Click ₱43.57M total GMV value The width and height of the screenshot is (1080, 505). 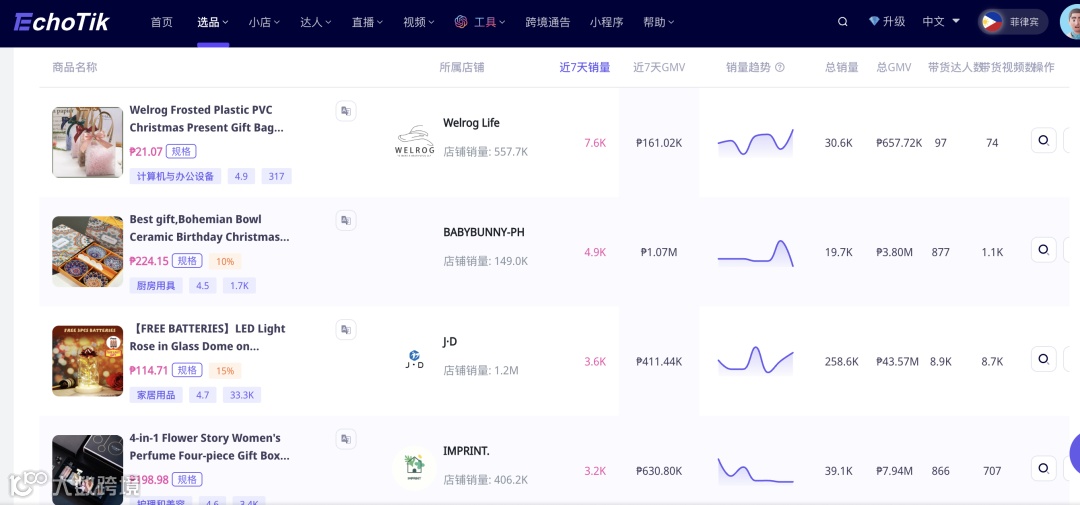[897, 361]
